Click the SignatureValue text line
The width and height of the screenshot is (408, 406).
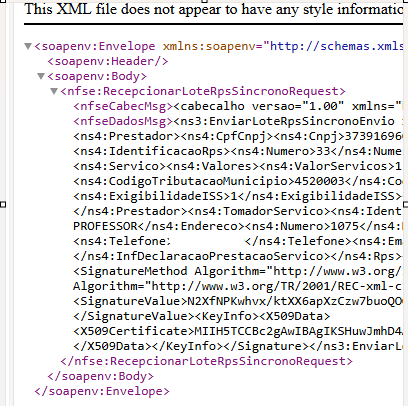(x=238, y=301)
